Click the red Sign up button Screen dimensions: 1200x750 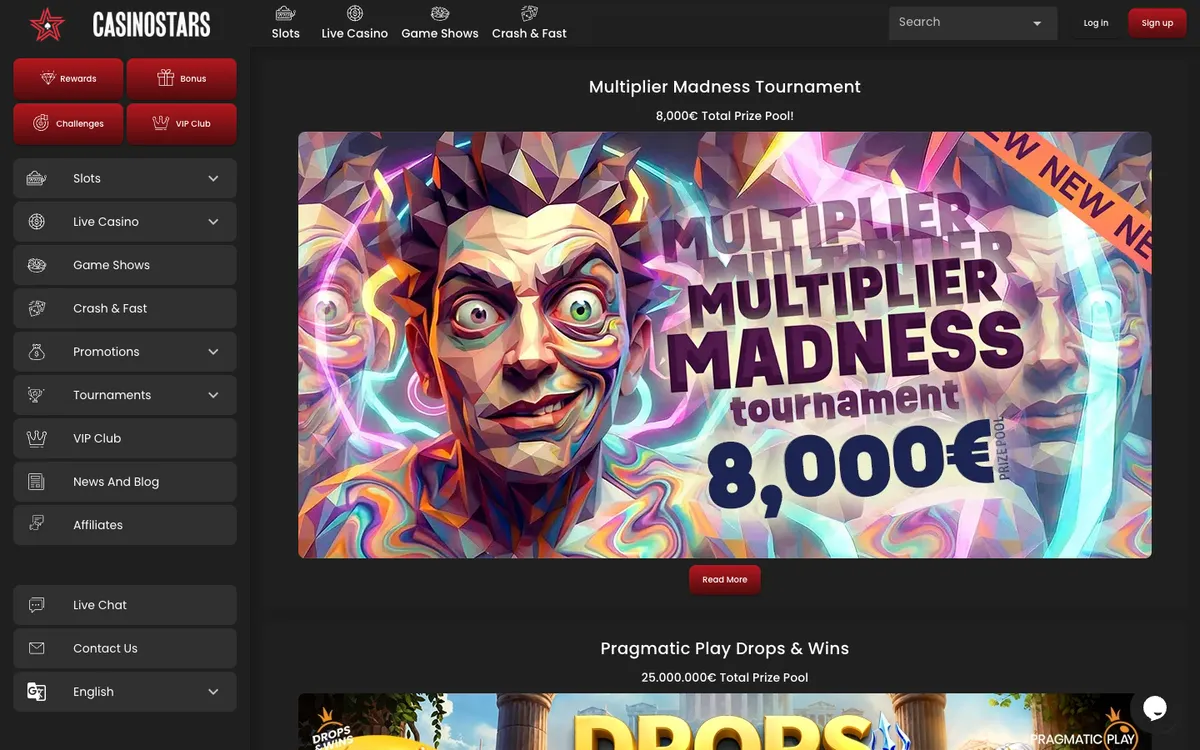pos(1157,23)
